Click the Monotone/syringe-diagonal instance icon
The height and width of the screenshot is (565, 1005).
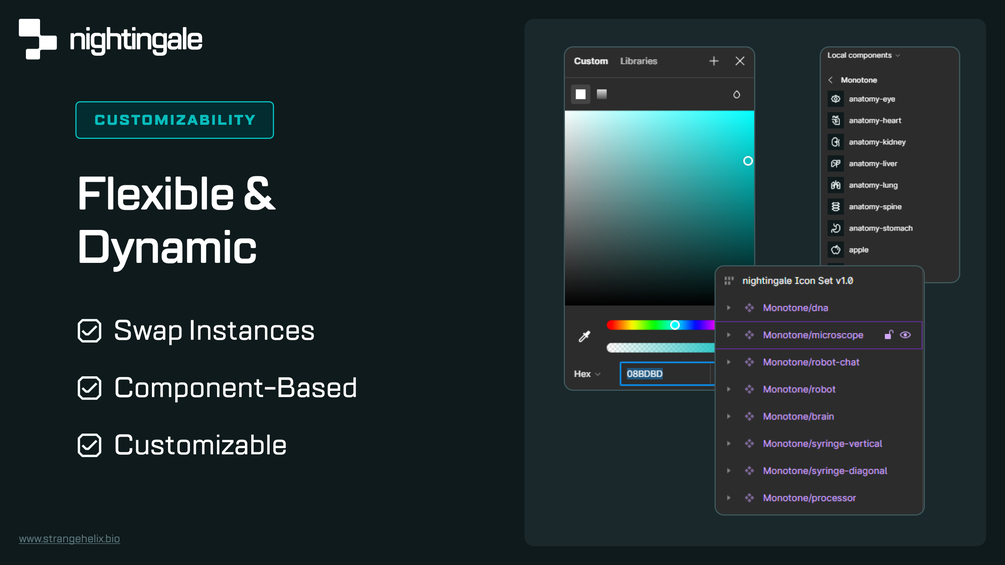pos(749,471)
